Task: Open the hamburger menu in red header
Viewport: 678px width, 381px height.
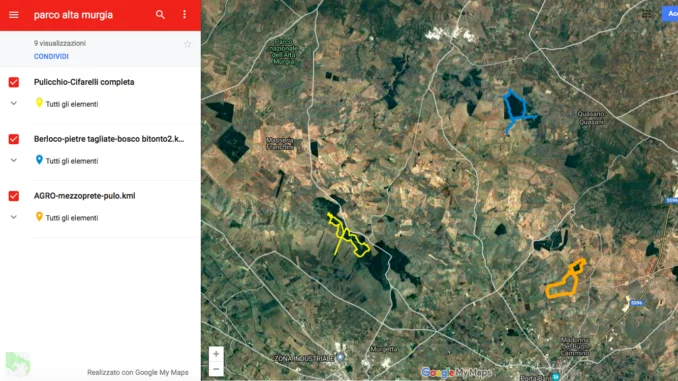Action: click(x=13, y=15)
